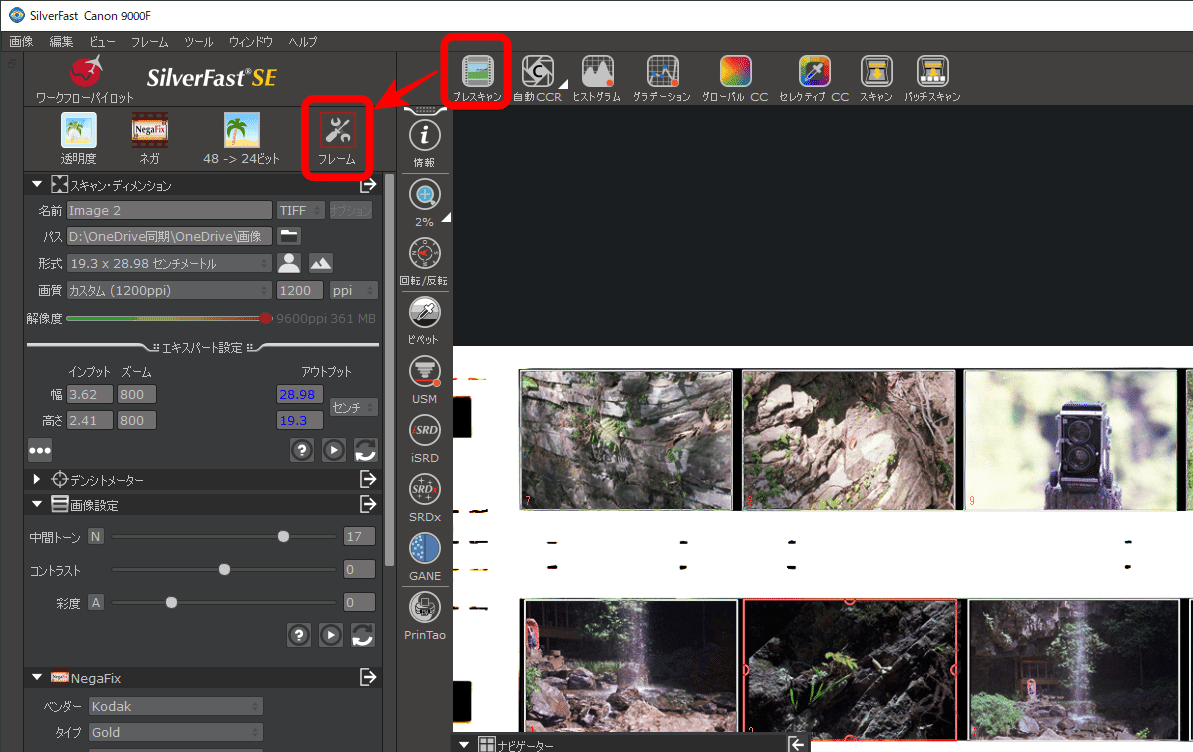Open the フレーム tools icon
The width and height of the screenshot is (1193, 752).
336,130
